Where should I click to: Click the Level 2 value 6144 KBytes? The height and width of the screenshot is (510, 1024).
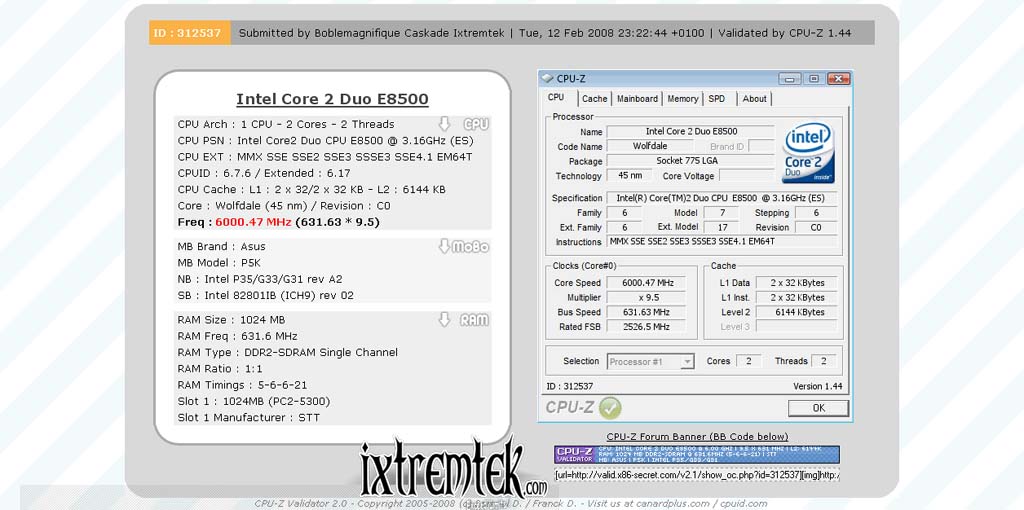tap(797, 312)
